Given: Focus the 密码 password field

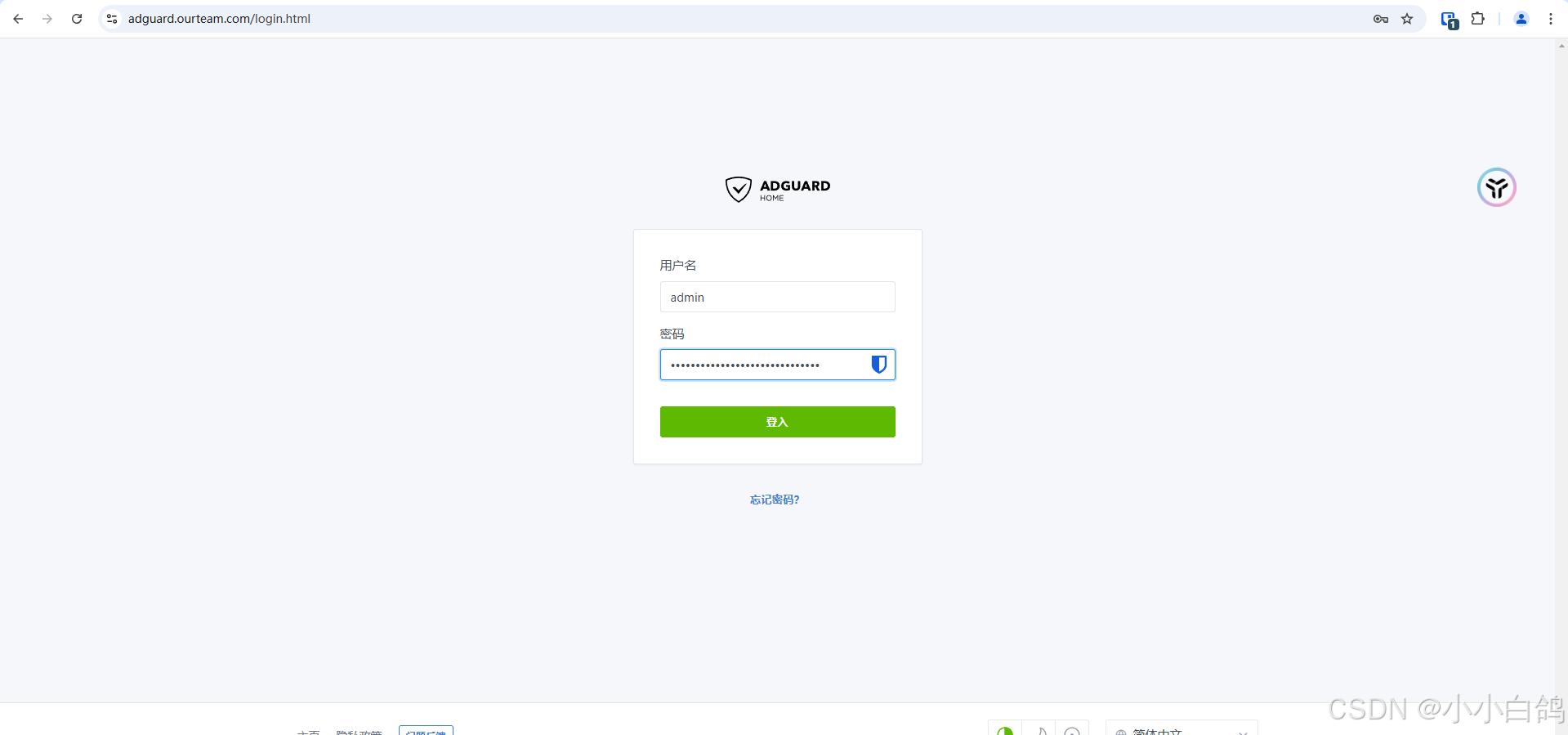Looking at the screenshot, I should coord(778,365).
